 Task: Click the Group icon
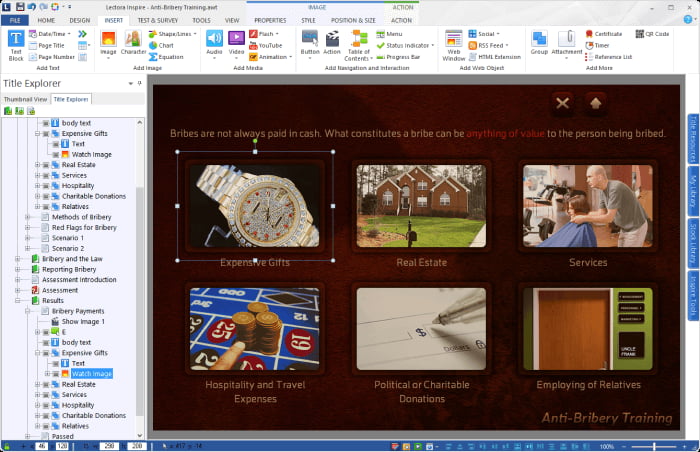pyautogui.click(x=539, y=43)
